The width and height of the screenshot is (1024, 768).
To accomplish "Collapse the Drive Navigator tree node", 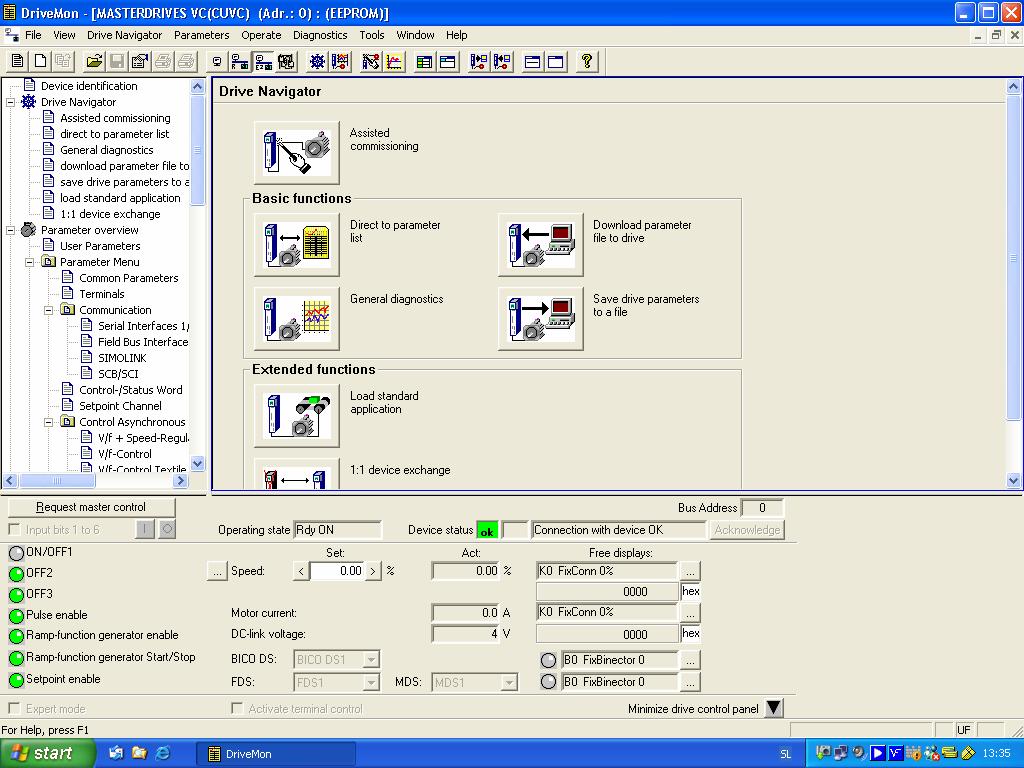I will (10, 102).
